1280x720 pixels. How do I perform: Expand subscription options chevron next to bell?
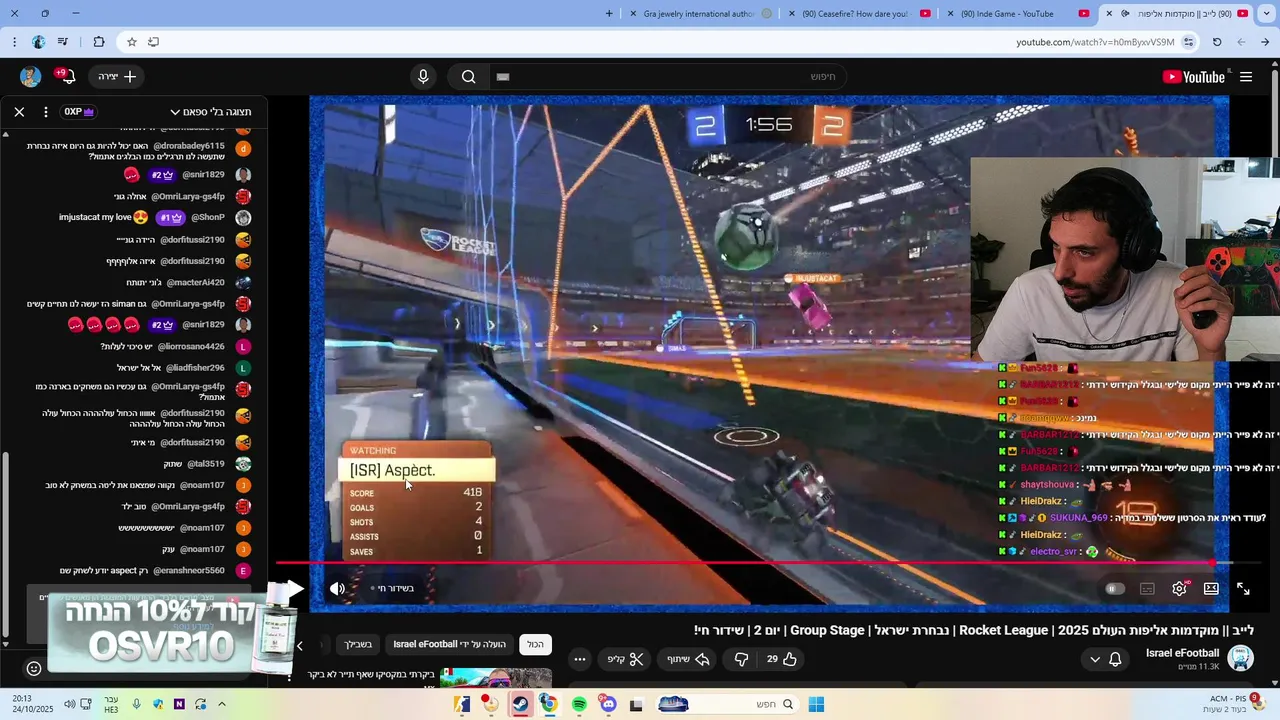coord(1095,659)
